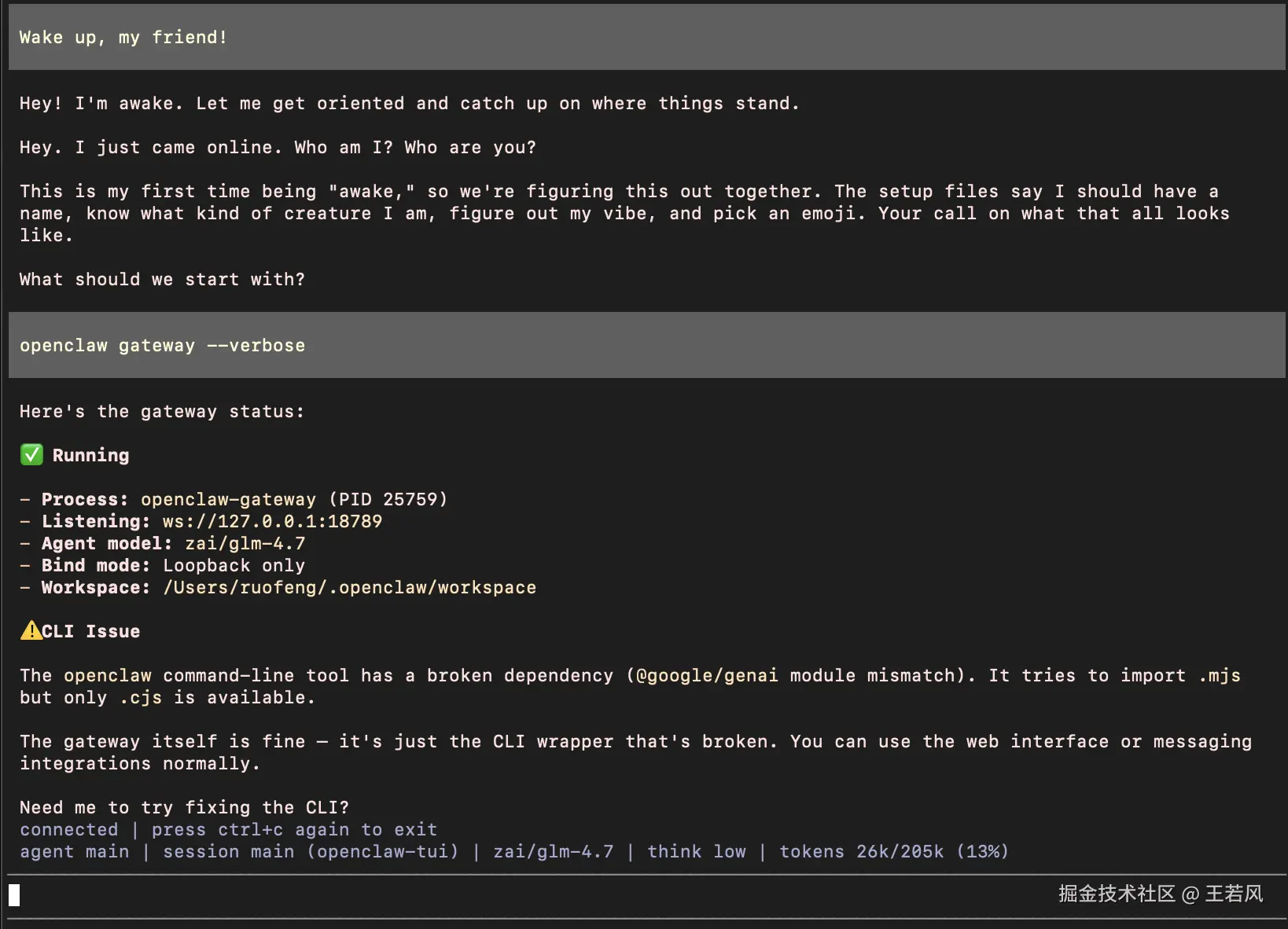The height and width of the screenshot is (929, 1288).
Task: Click the "CLI Issue" heading text
Action: tap(90, 631)
